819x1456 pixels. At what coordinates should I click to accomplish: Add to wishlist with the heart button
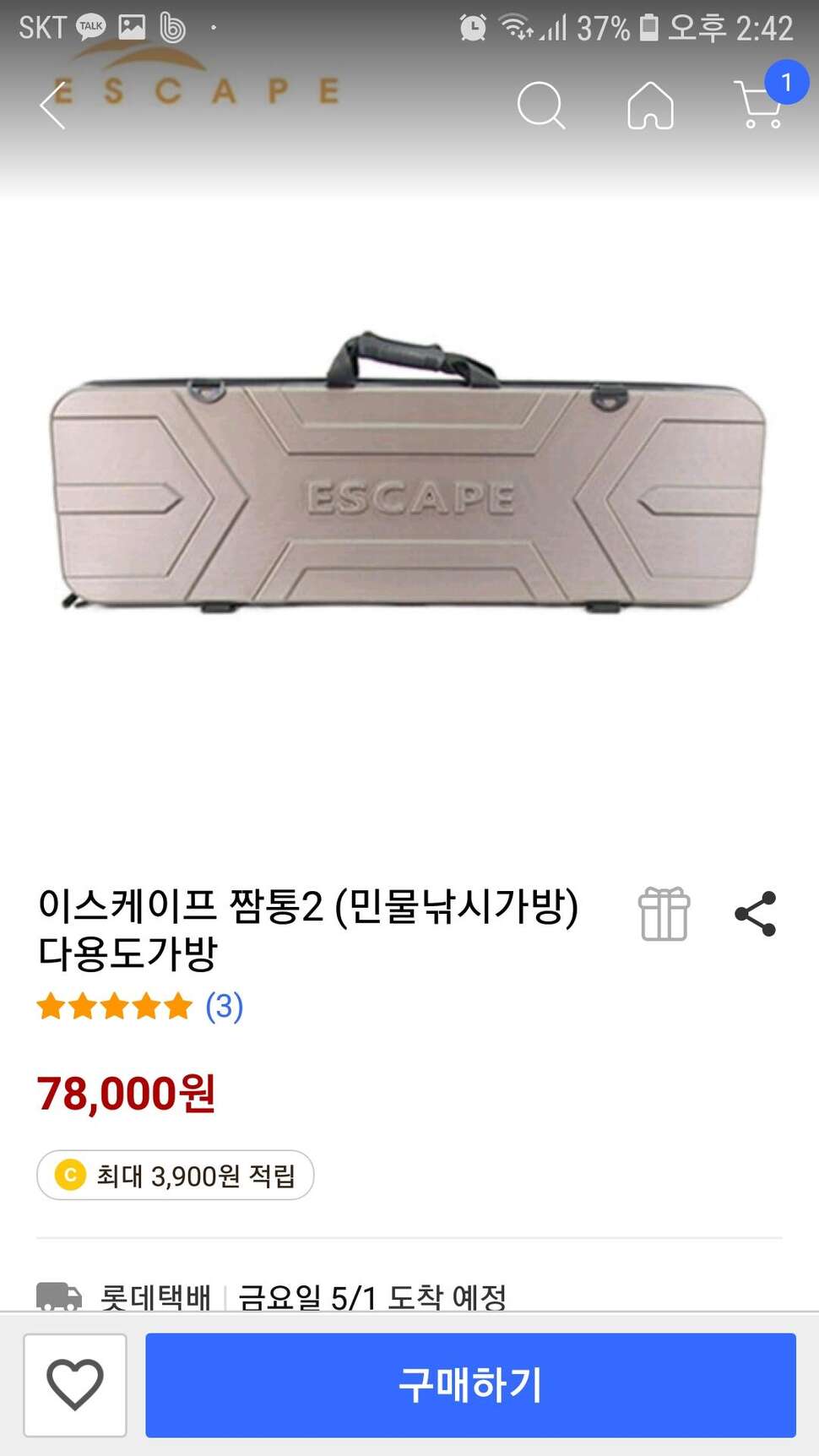[x=75, y=1385]
